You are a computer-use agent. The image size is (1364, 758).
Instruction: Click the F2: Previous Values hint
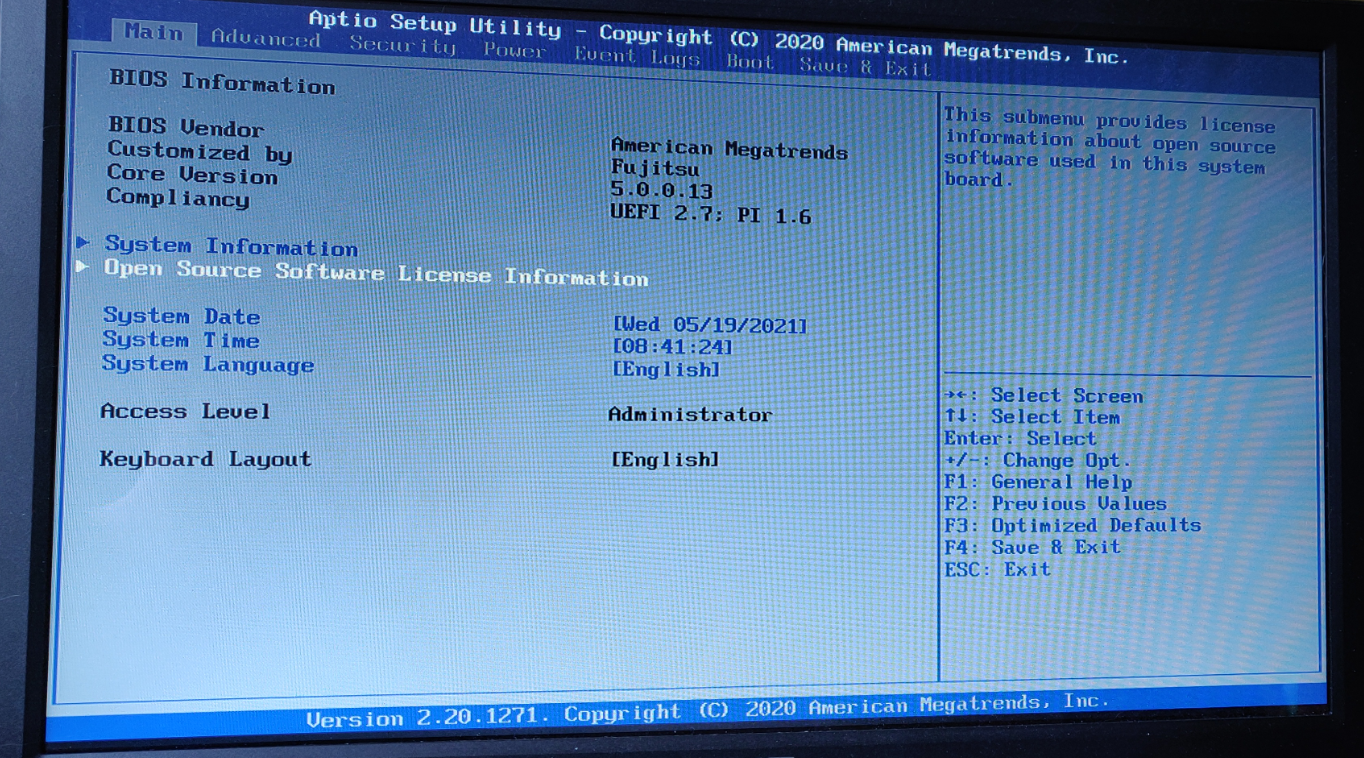click(x=1055, y=503)
